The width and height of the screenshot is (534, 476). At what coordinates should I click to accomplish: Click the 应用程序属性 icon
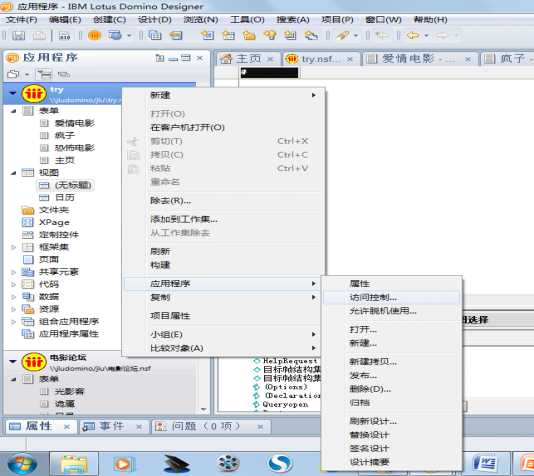point(28,334)
